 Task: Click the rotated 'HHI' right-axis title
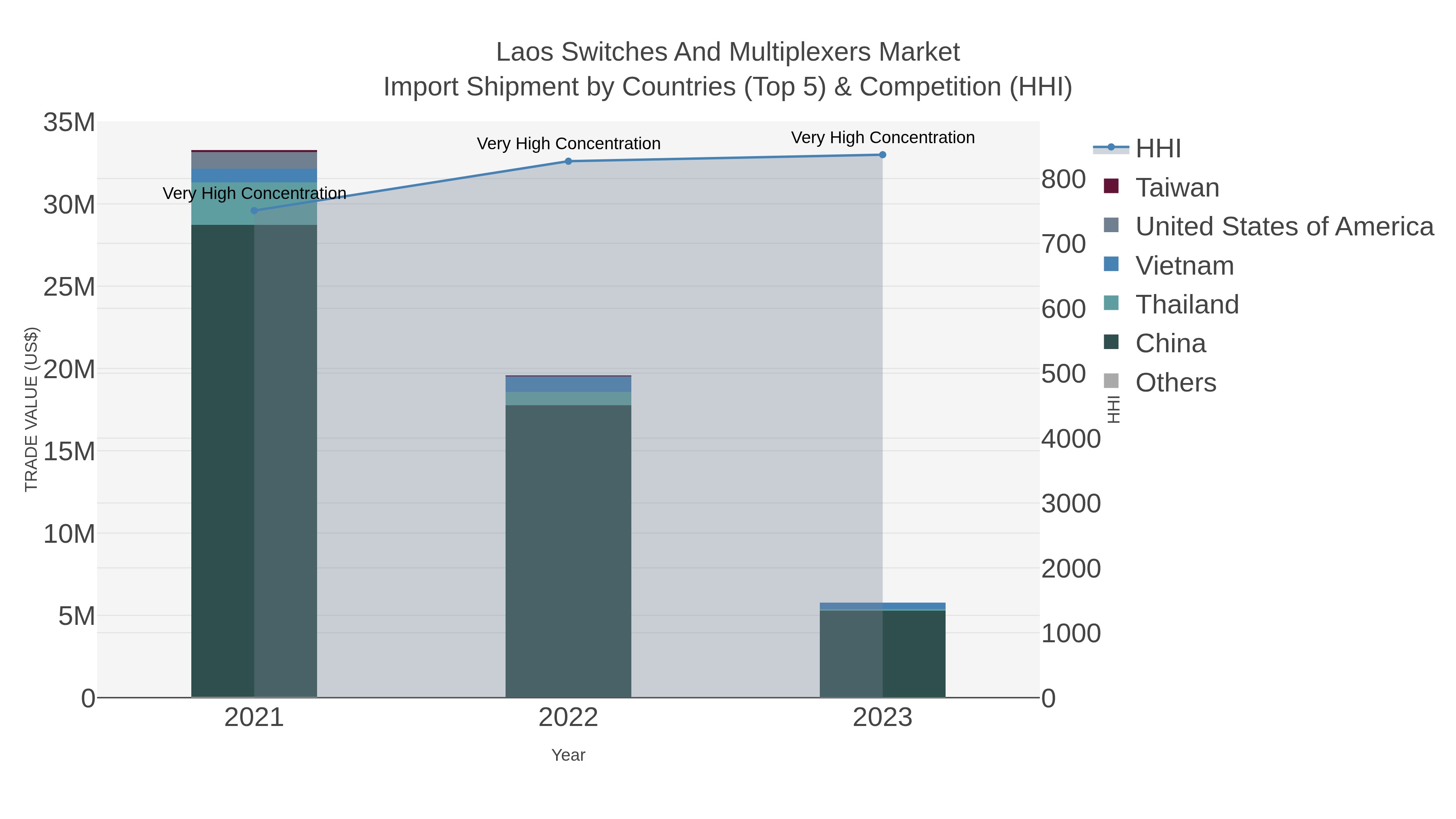pyautogui.click(x=1113, y=409)
